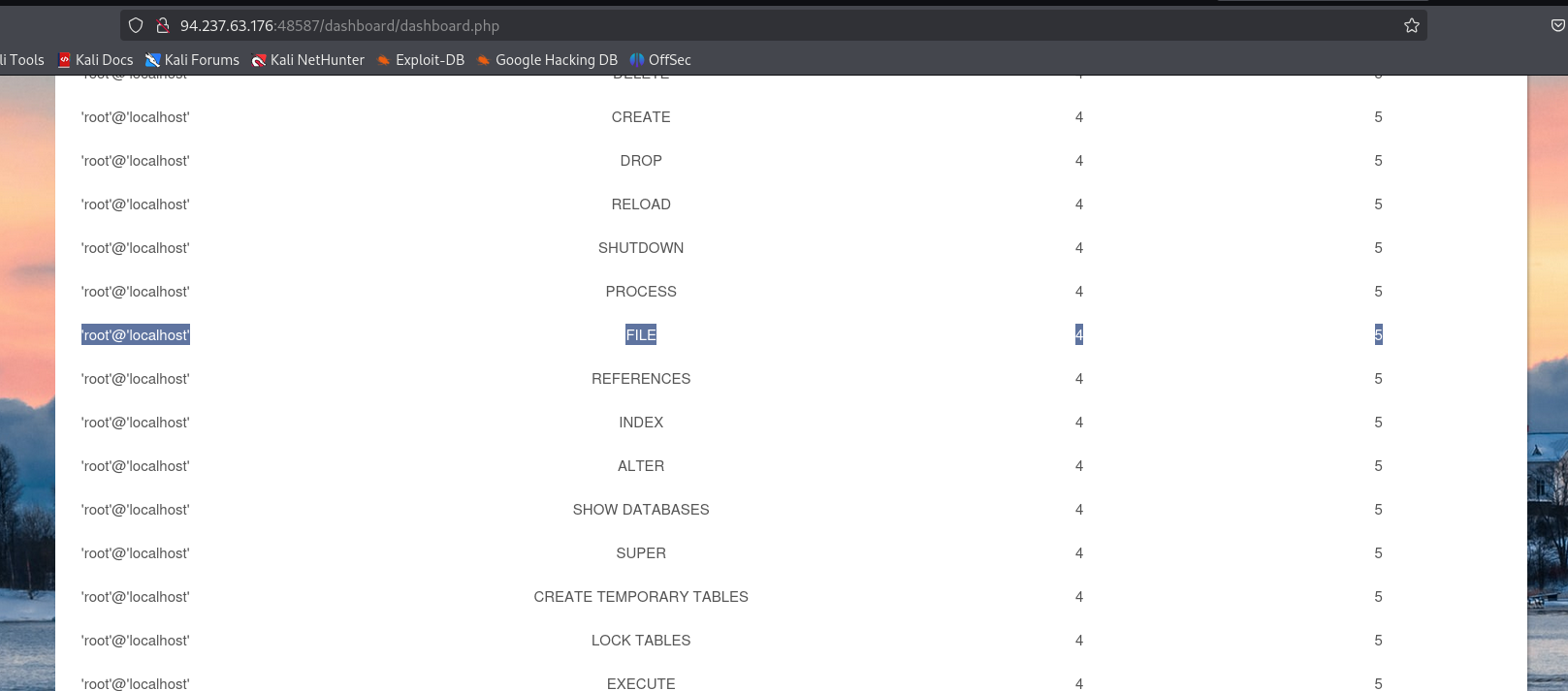The image size is (1568, 691).
Task: Open the Kali Tools bookmark
Action: coord(22,60)
